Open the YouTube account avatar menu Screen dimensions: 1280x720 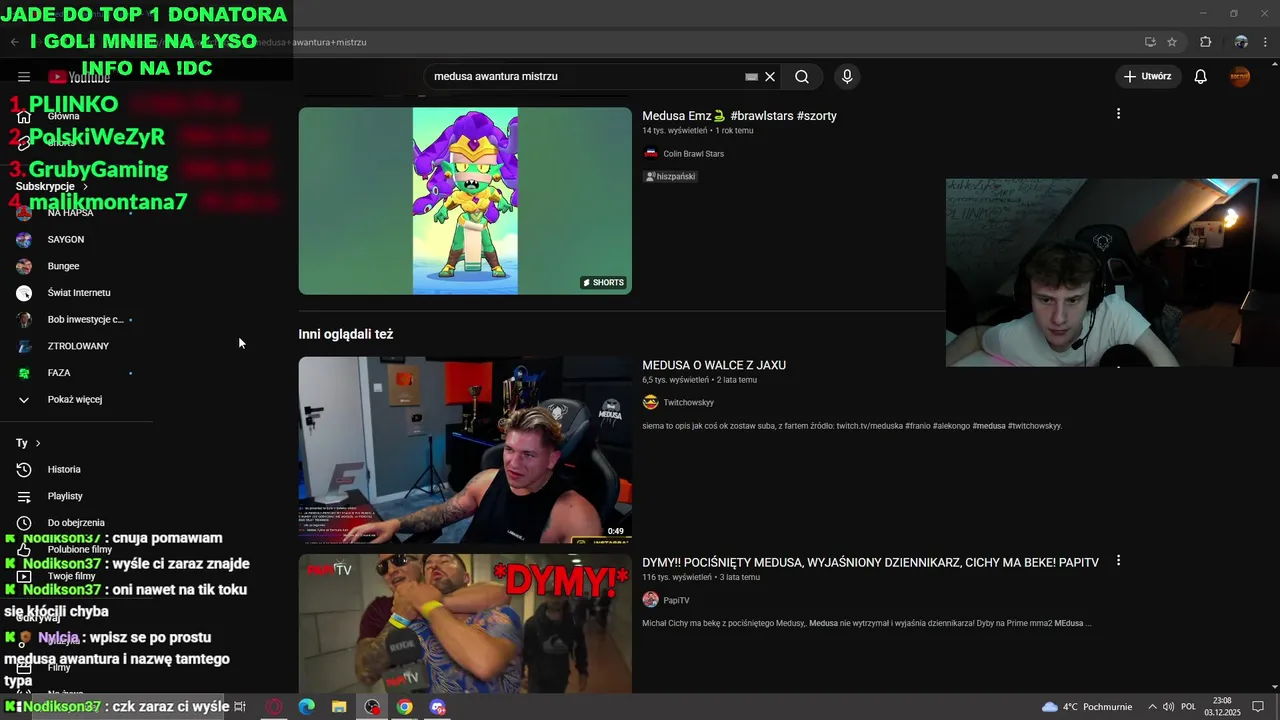pos(1240,77)
